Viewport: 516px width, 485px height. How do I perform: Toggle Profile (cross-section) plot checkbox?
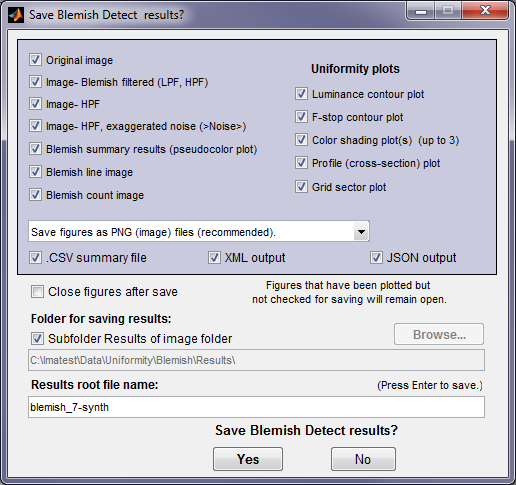[301, 163]
